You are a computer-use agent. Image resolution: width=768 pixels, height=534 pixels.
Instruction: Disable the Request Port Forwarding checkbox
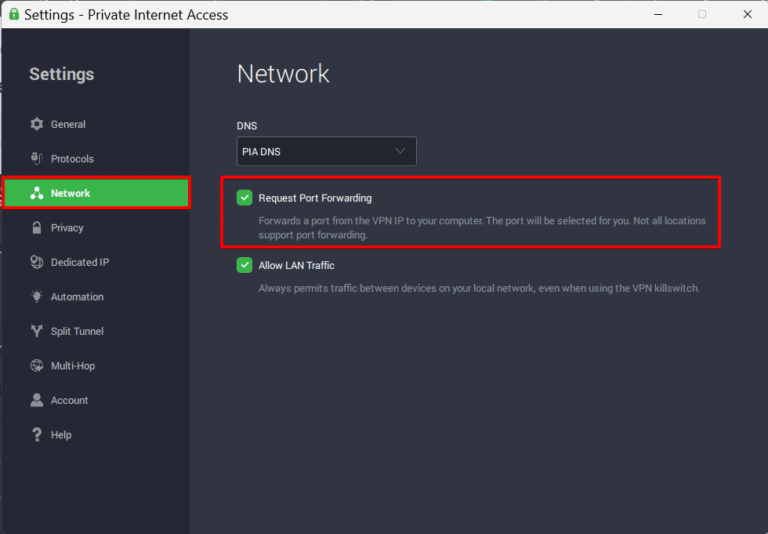[244, 198]
